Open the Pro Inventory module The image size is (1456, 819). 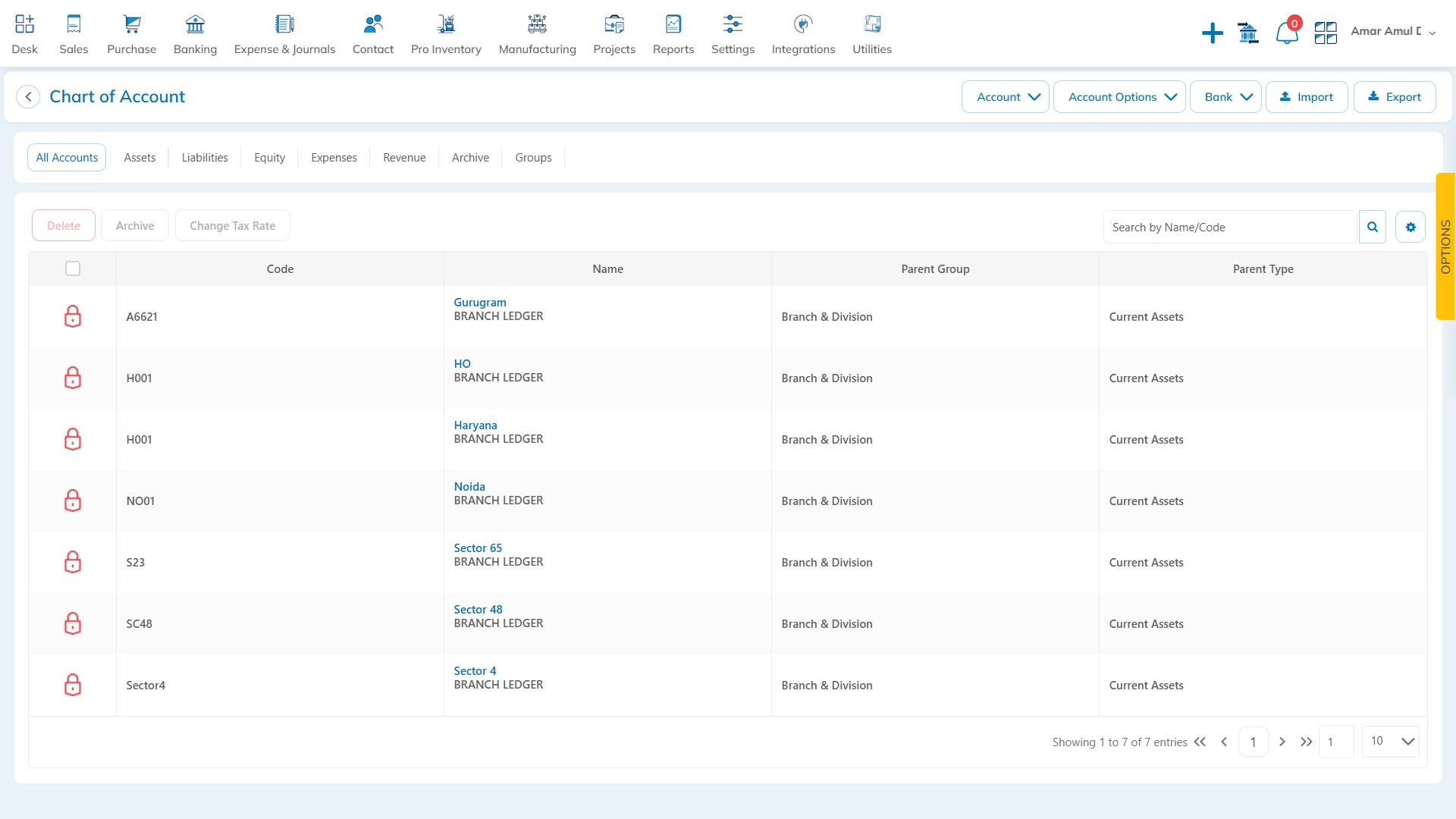coord(446,24)
